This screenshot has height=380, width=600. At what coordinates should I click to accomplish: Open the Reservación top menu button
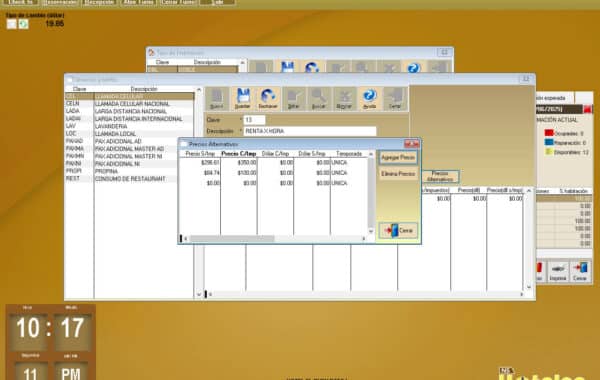[x=60, y=2]
